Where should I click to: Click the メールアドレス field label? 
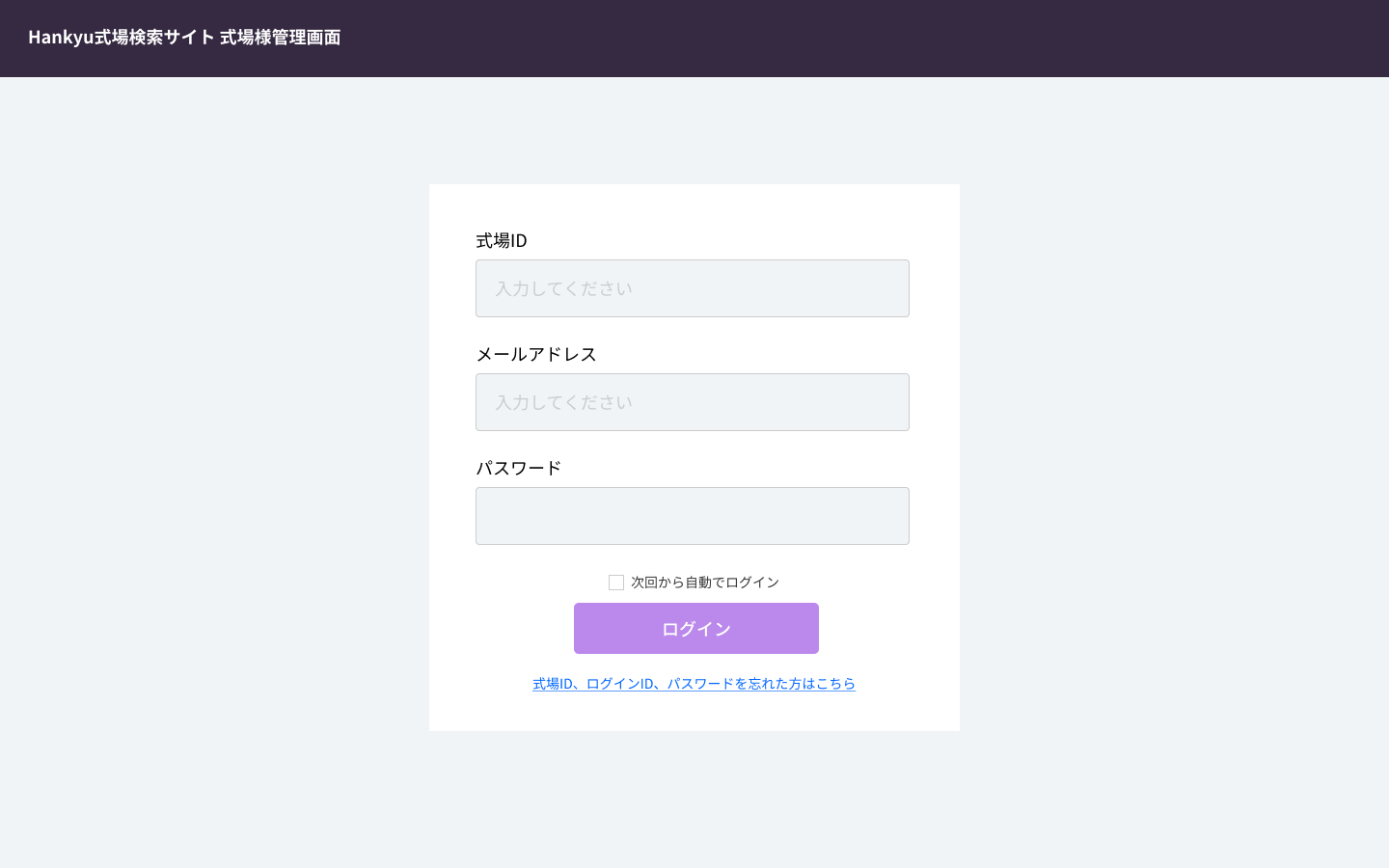click(536, 354)
